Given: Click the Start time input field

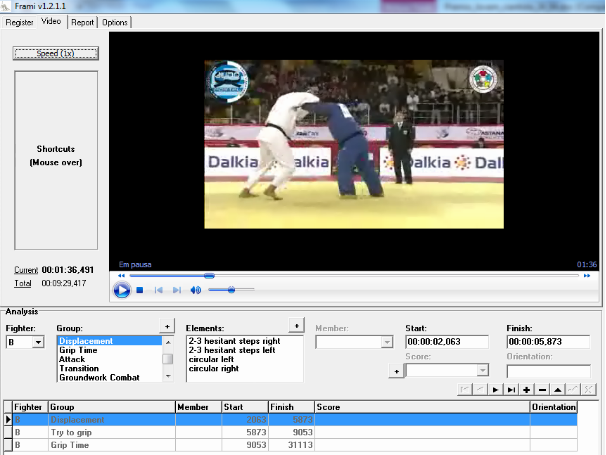Looking at the screenshot, I should click(x=446, y=342).
